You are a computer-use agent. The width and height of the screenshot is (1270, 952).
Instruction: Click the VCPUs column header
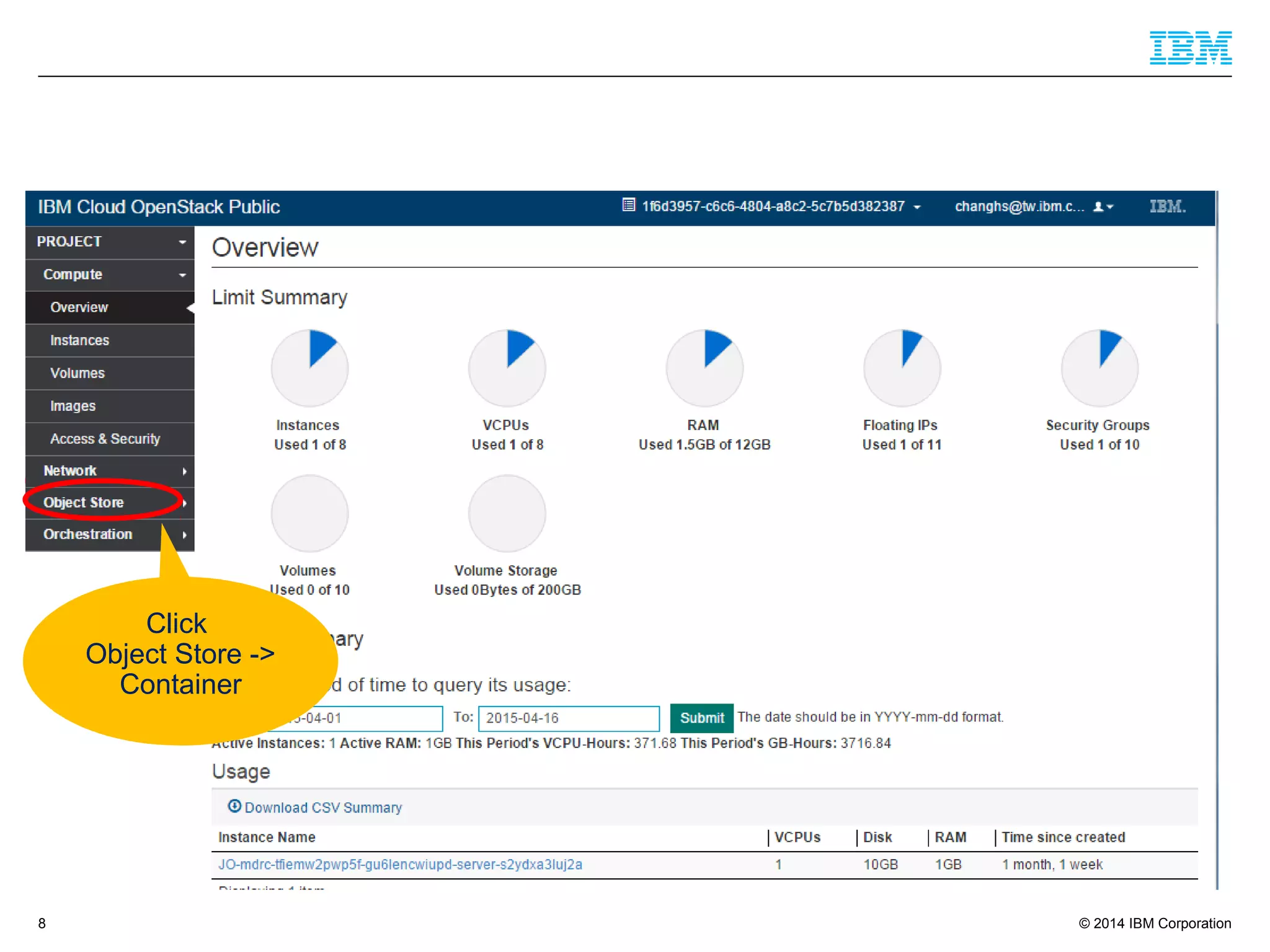[797, 837]
